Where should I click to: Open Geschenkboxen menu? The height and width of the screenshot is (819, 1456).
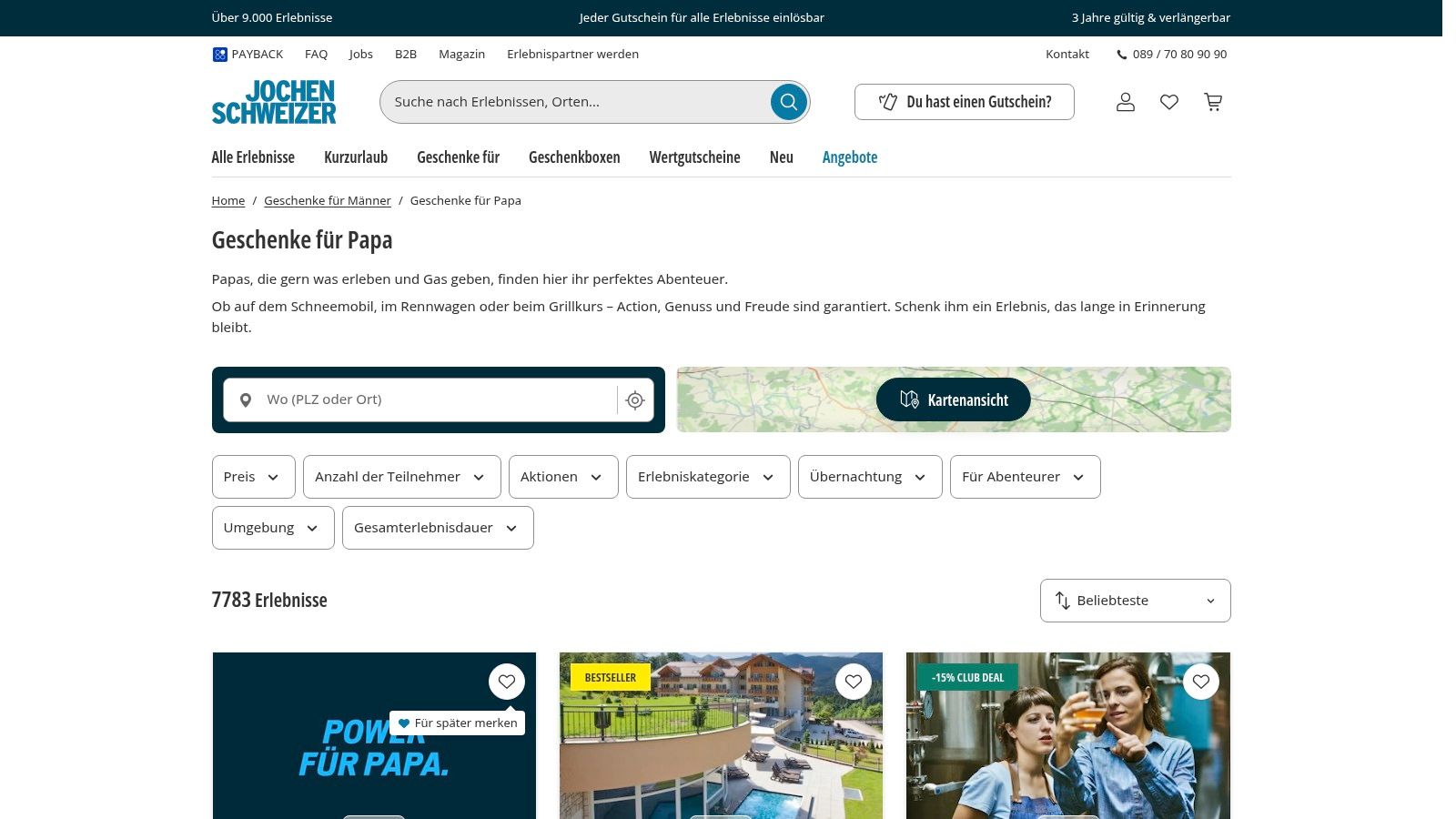pyautogui.click(x=574, y=157)
